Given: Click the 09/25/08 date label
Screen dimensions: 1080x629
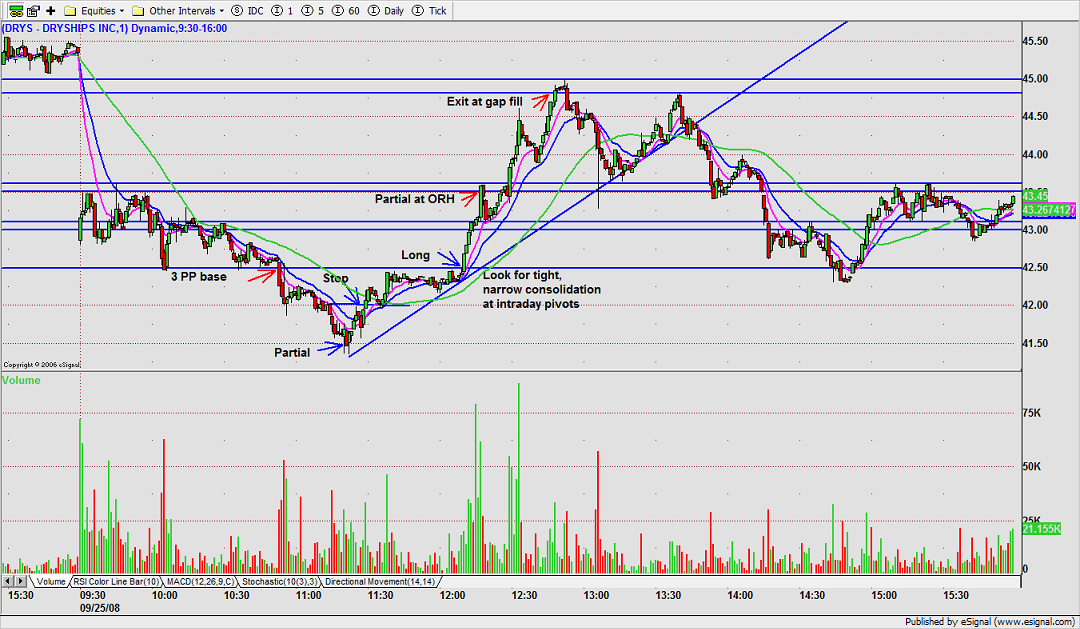Looking at the screenshot, I should coord(100,608).
